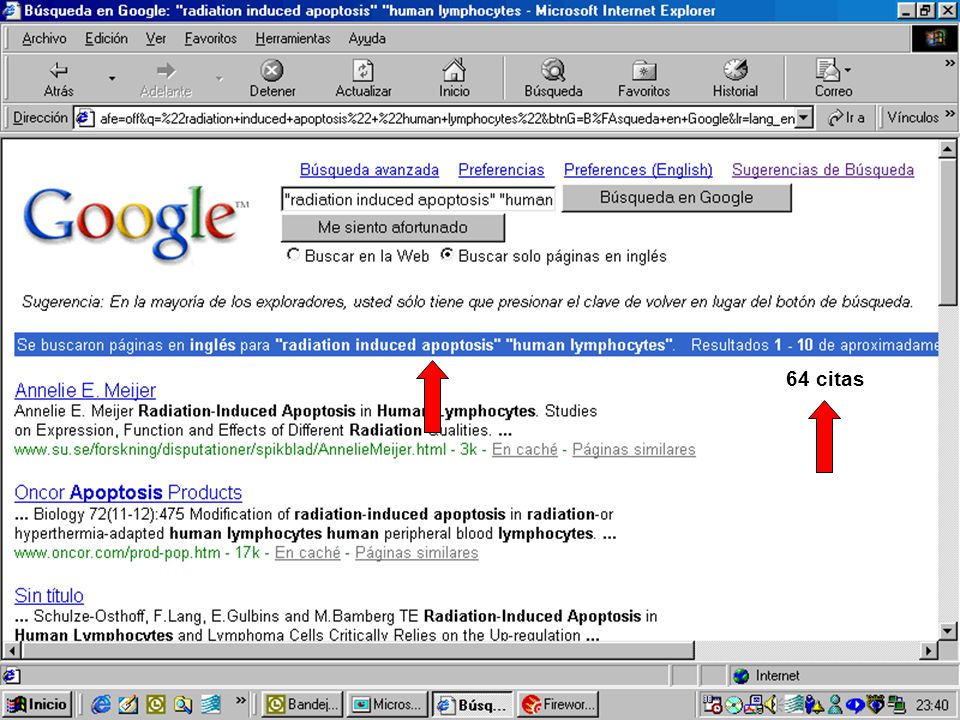Open En caché for the Oncor result
Screen dimensions: 960x720
307,552
